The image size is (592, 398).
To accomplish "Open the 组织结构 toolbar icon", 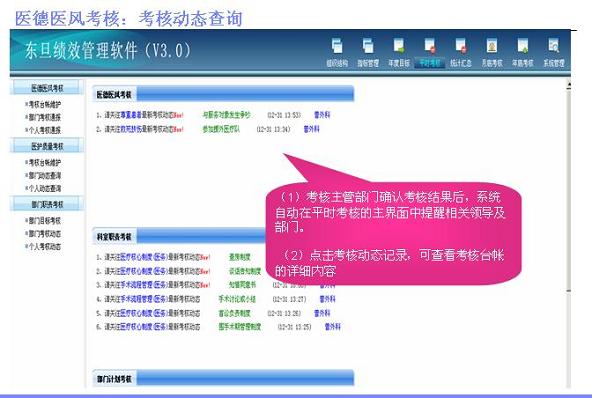I will [337, 52].
